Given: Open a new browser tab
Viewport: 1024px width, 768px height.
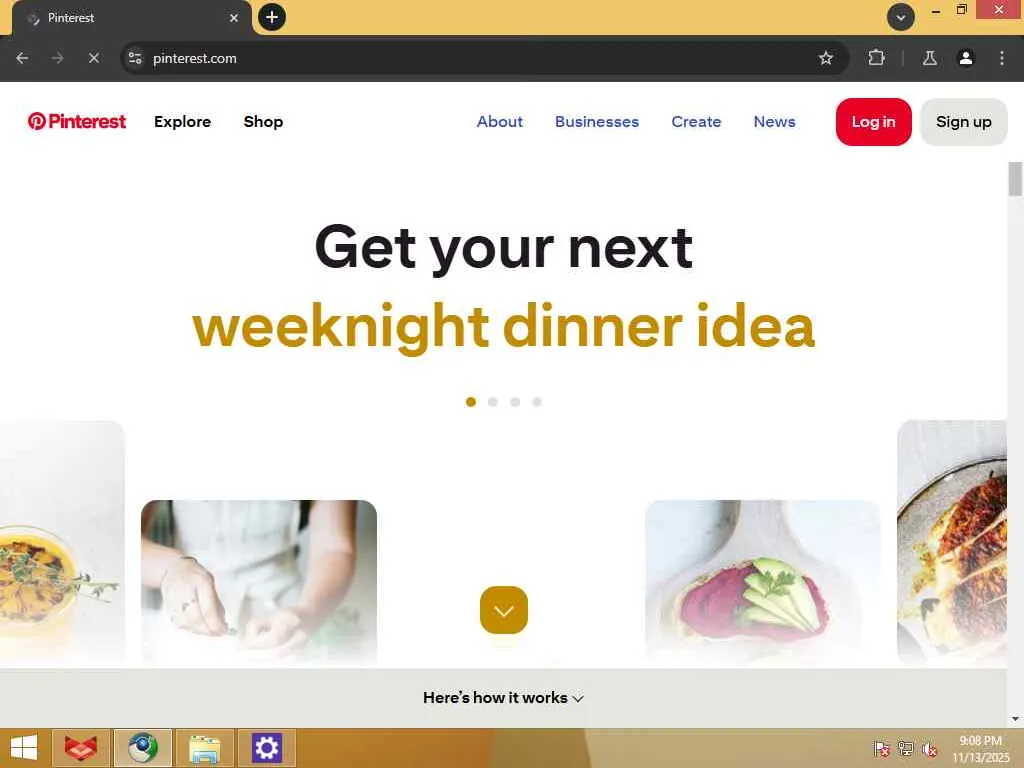Looking at the screenshot, I should pyautogui.click(x=272, y=17).
